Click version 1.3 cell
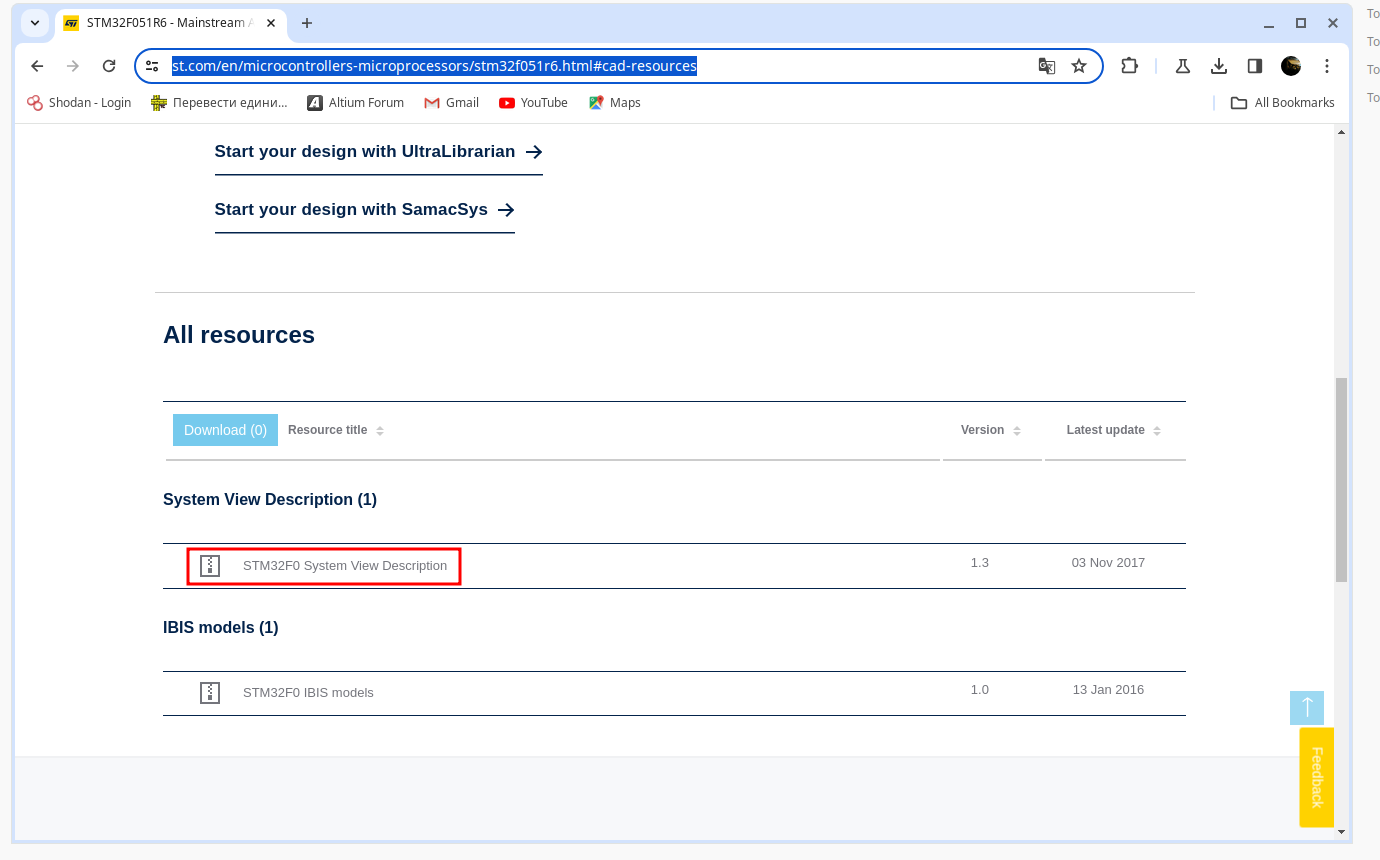 (980, 563)
